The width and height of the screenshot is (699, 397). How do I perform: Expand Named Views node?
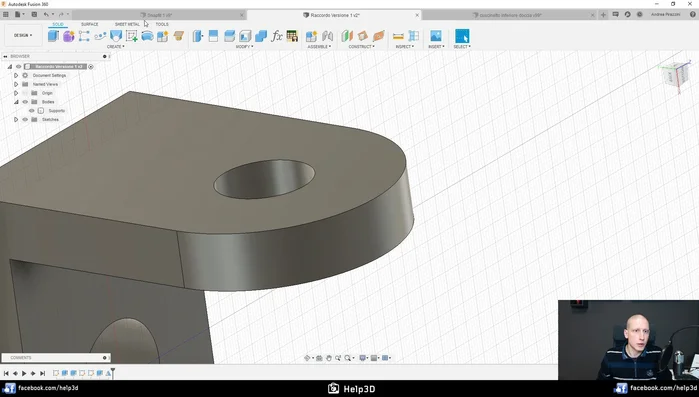[x=16, y=84]
